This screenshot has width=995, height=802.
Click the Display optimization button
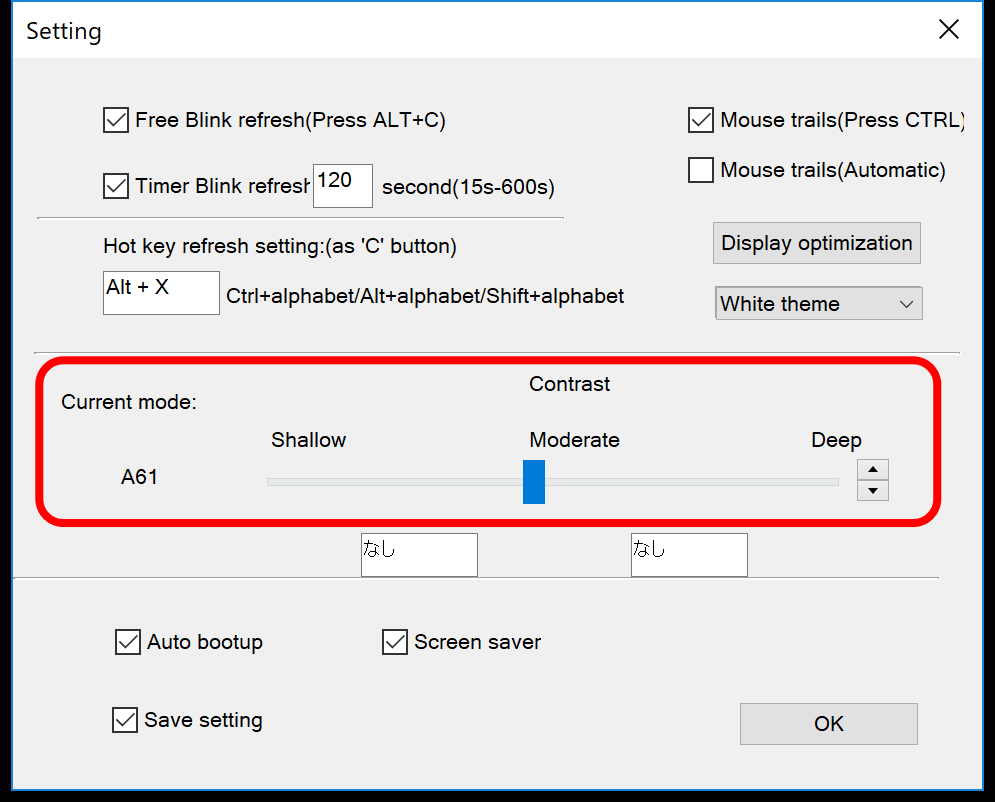[x=817, y=243]
